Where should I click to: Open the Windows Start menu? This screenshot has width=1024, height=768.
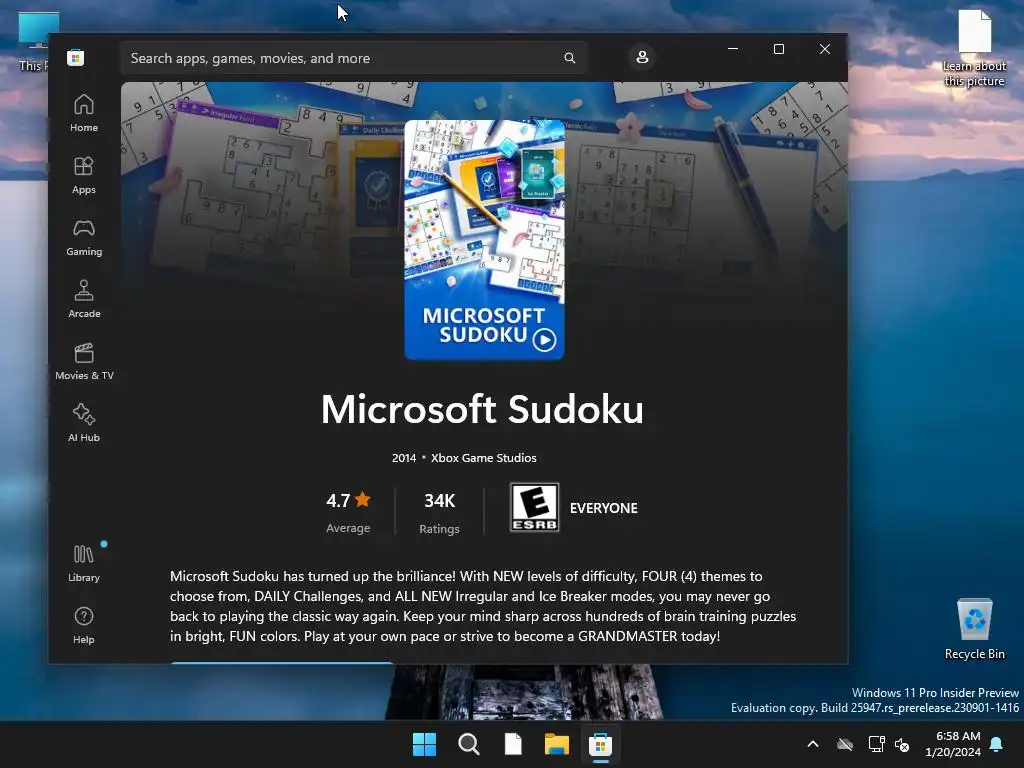click(x=424, y=744)
